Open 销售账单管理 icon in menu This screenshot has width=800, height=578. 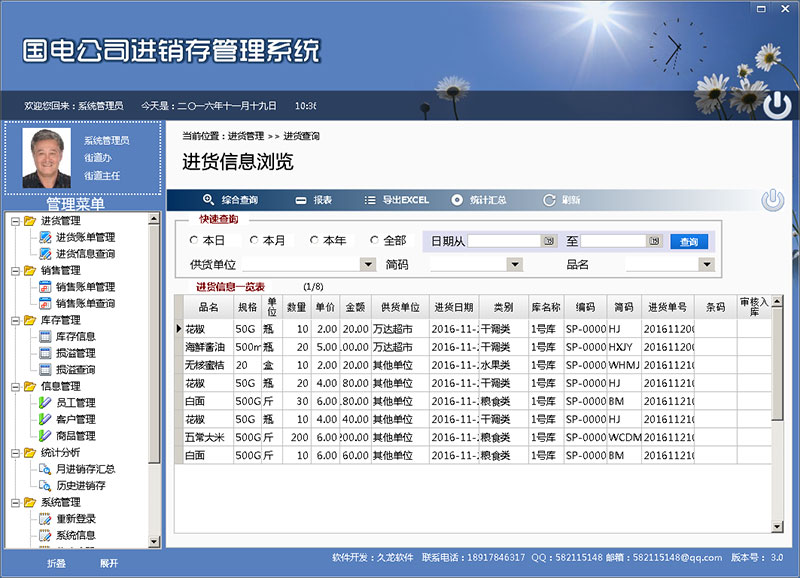point(45,287)
